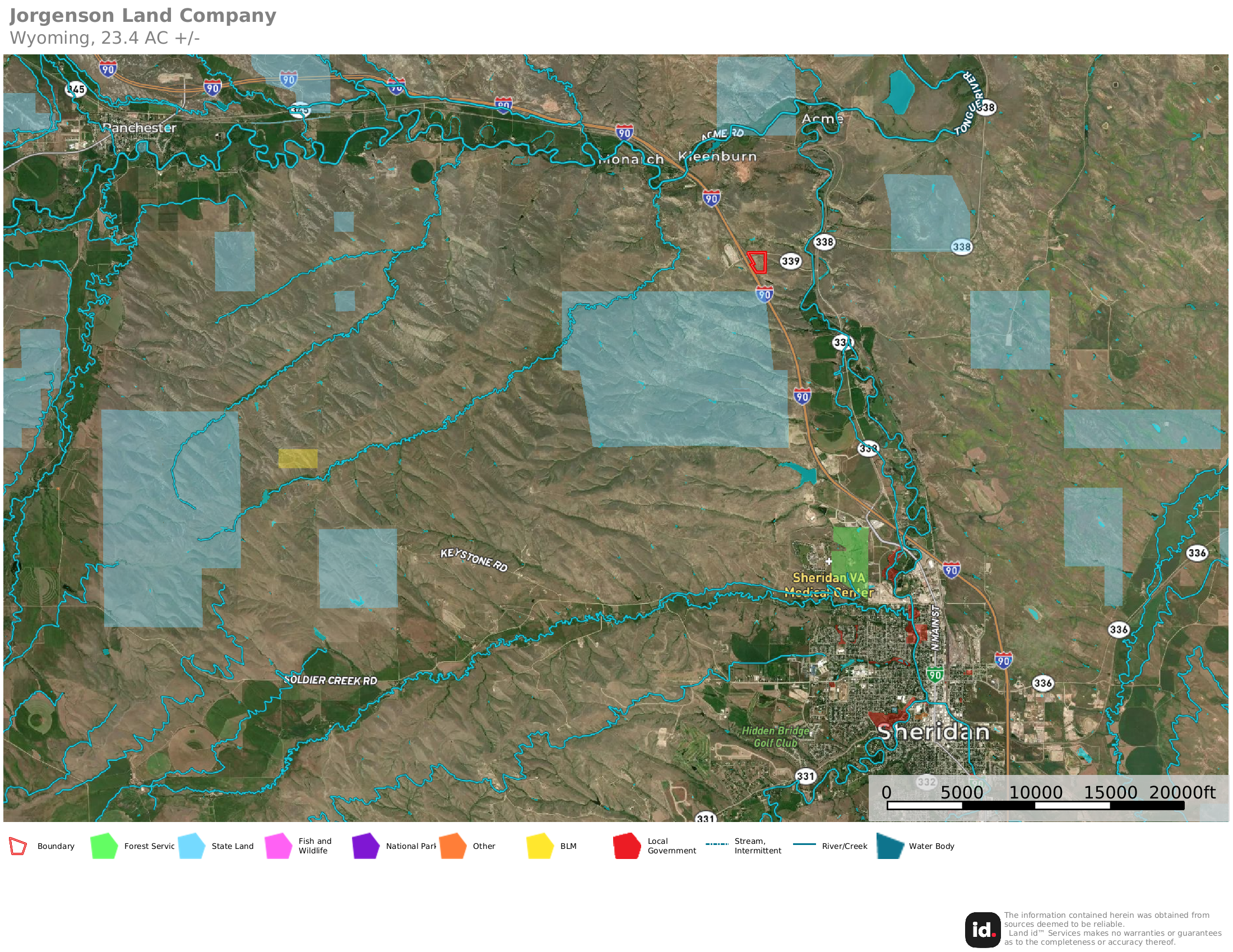Click the Boundary legend icon
Viewport: 1233px width, 952px height.
(x=18, y=846)
